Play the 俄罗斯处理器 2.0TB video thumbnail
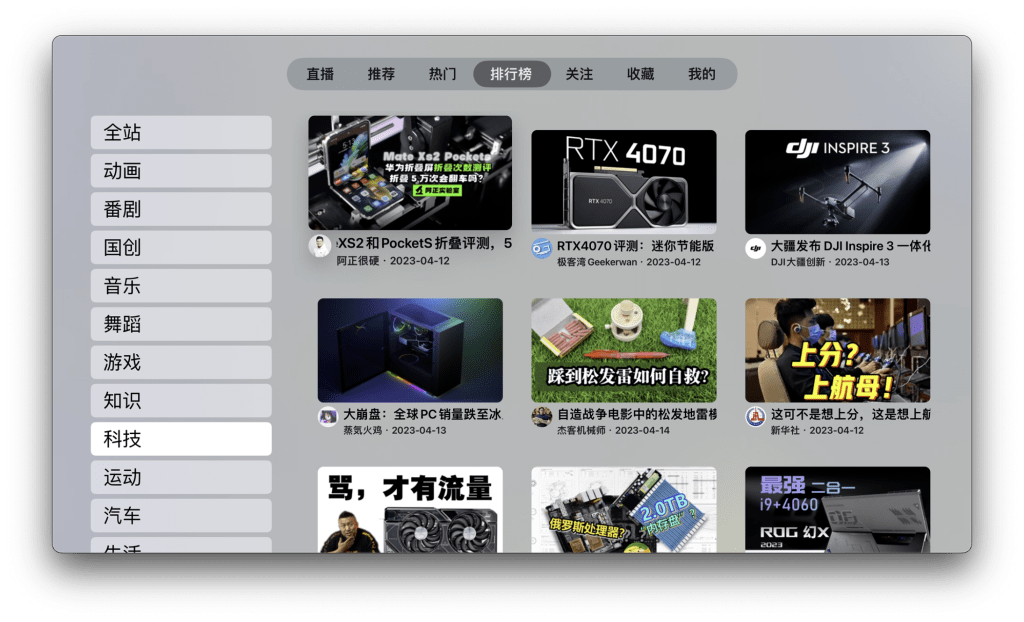Screen dimensions: 1024x622 [x=624, y=510]
